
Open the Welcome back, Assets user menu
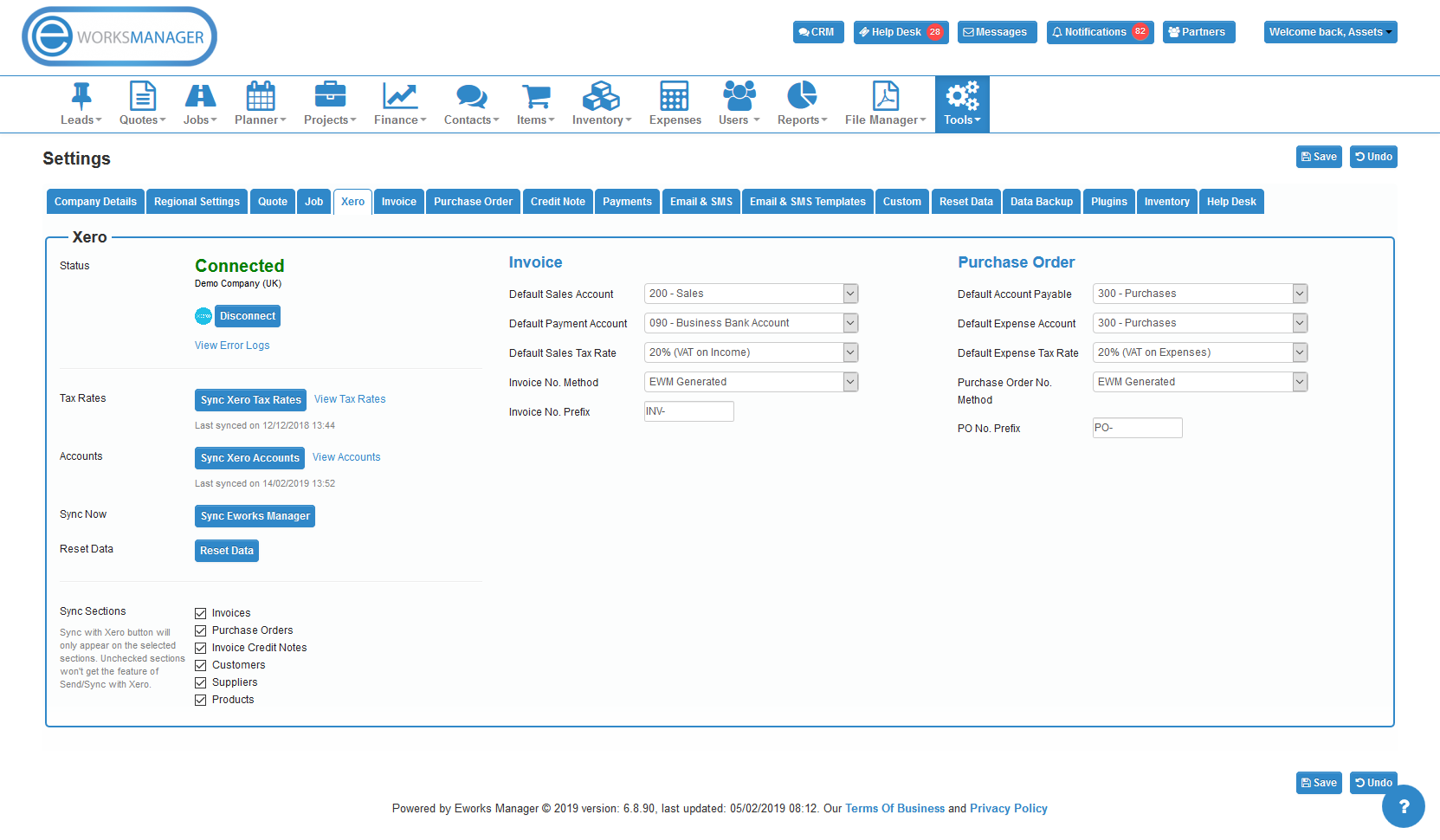(x=1330, y=32)
